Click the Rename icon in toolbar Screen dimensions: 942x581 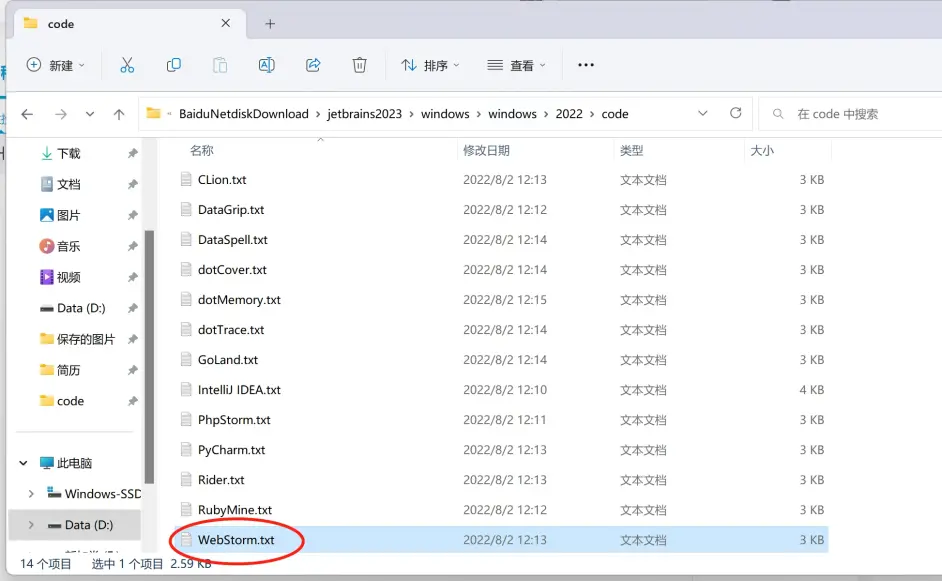[267, 65]
